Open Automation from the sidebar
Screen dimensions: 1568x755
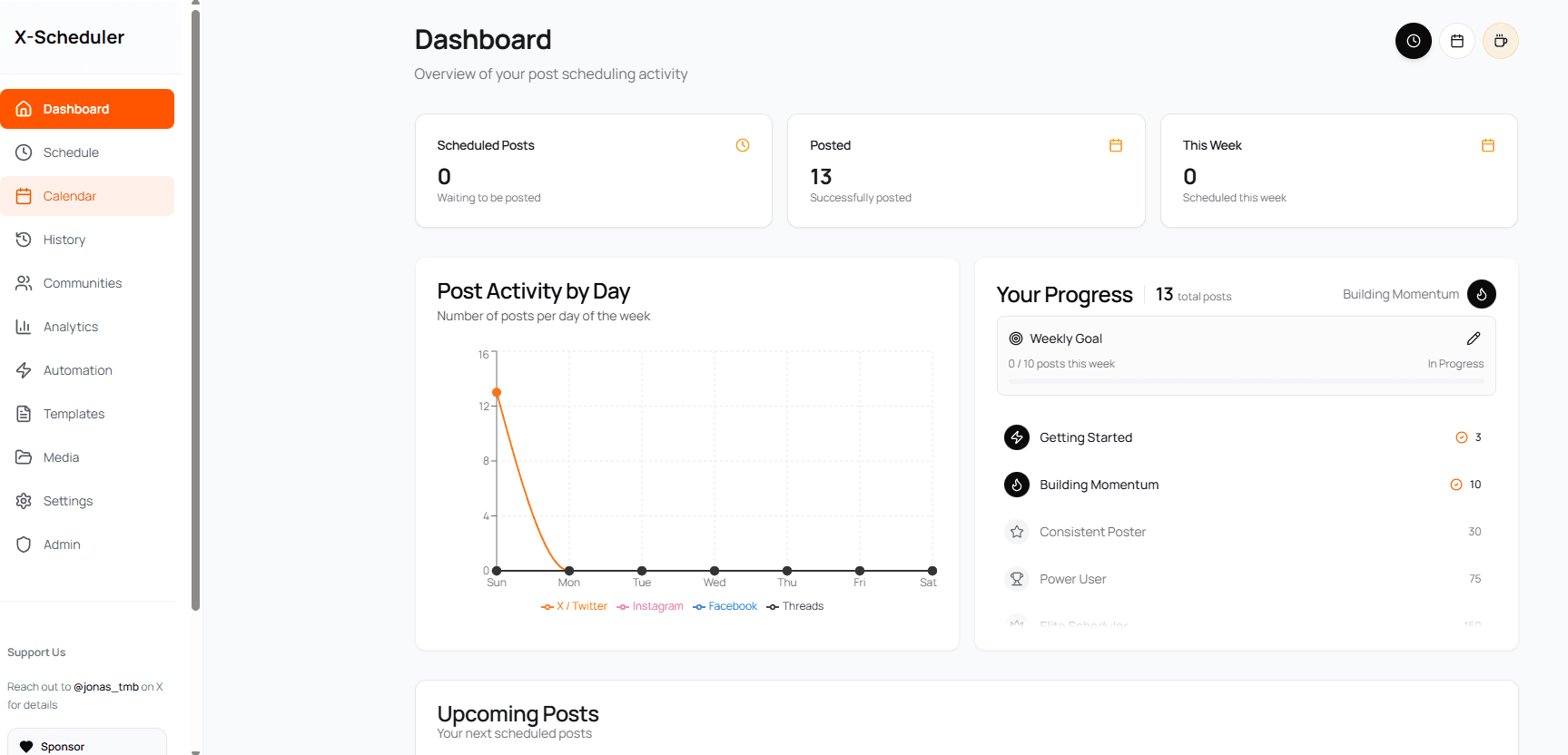pyautogui.click(x=78, y=370)
